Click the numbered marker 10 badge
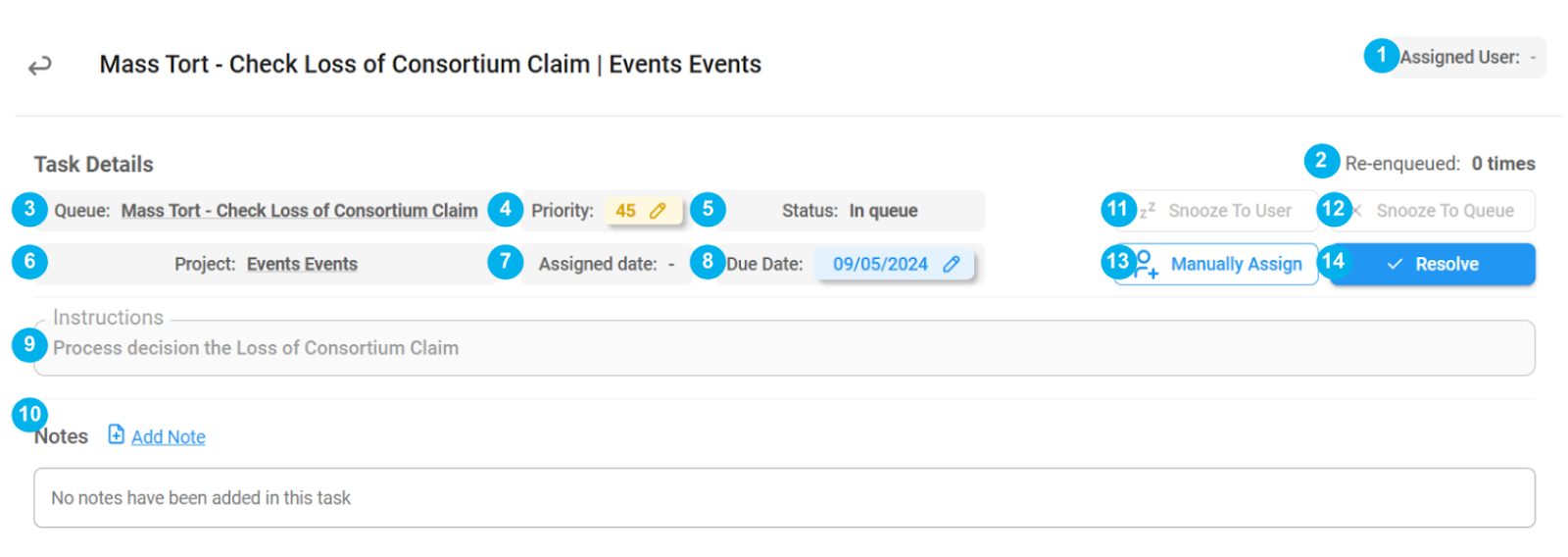This screenshot has width=1568, height=557. pyautogui.click(x=29, y=415)
